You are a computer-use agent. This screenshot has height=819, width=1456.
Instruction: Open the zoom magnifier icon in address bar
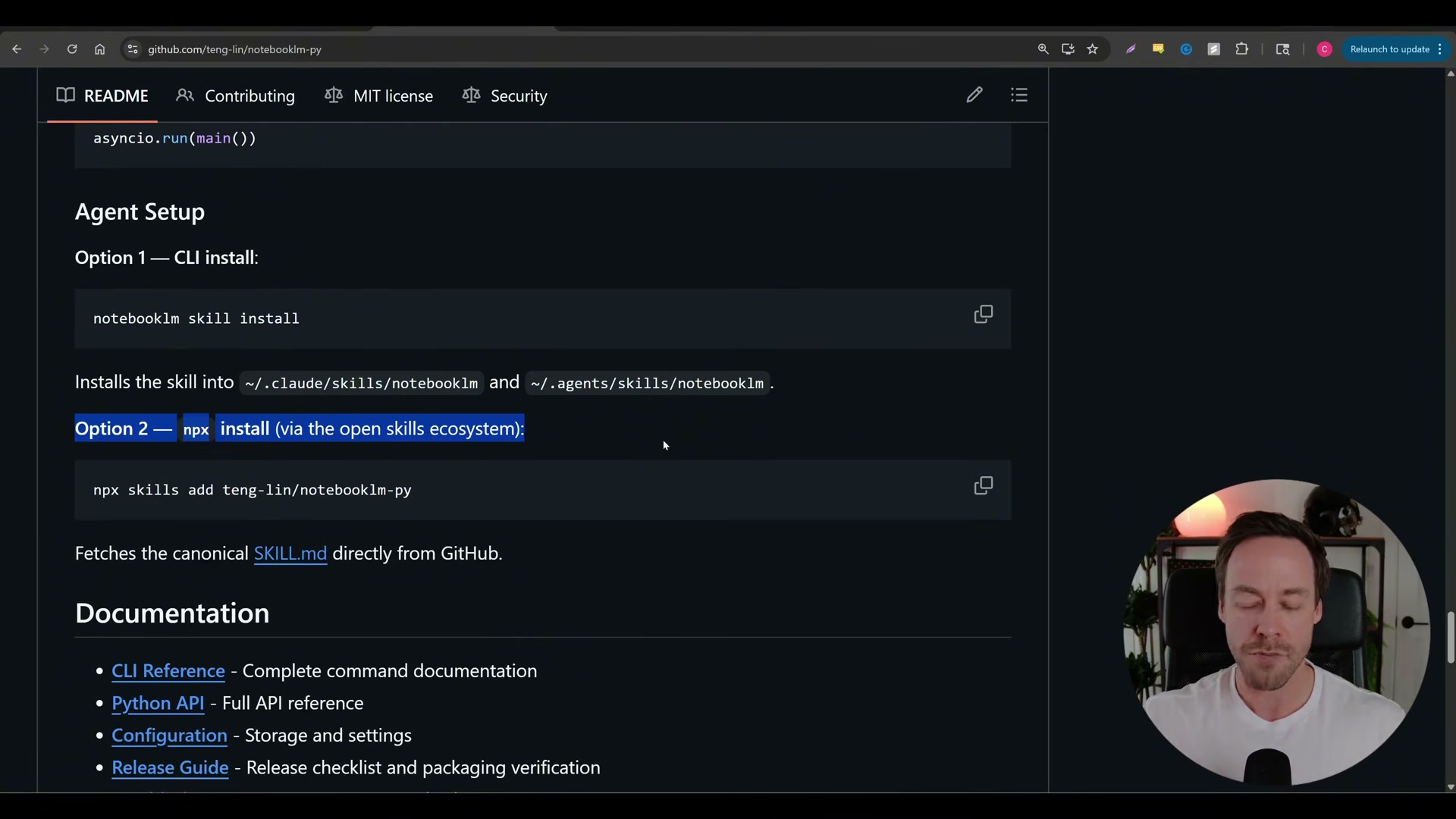[1043, 49]
